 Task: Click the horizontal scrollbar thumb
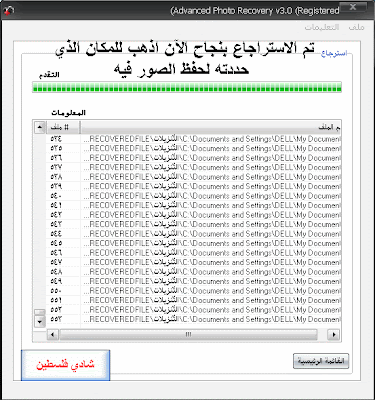tap(188, 334)
